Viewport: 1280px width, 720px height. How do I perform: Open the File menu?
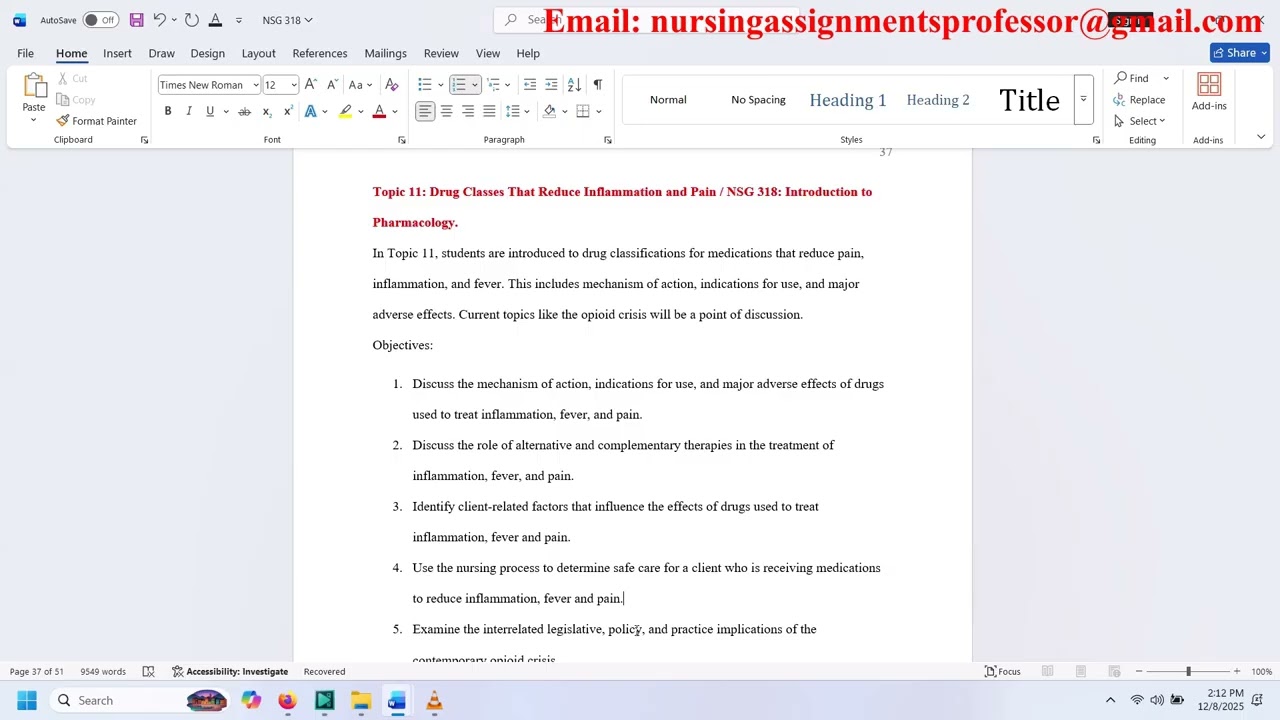pyautogui.click(x=25, y=53)
